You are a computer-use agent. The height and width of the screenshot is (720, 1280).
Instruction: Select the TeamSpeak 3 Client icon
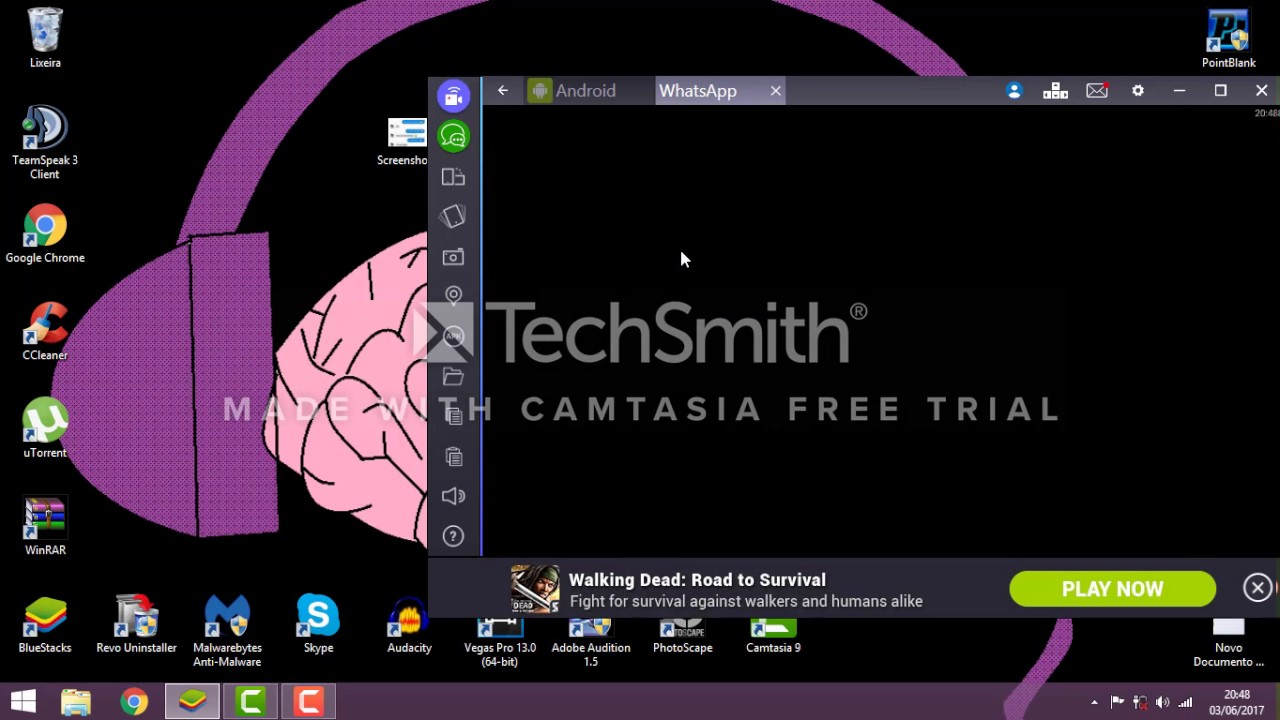pyautogui.click(x=45, y=143)
